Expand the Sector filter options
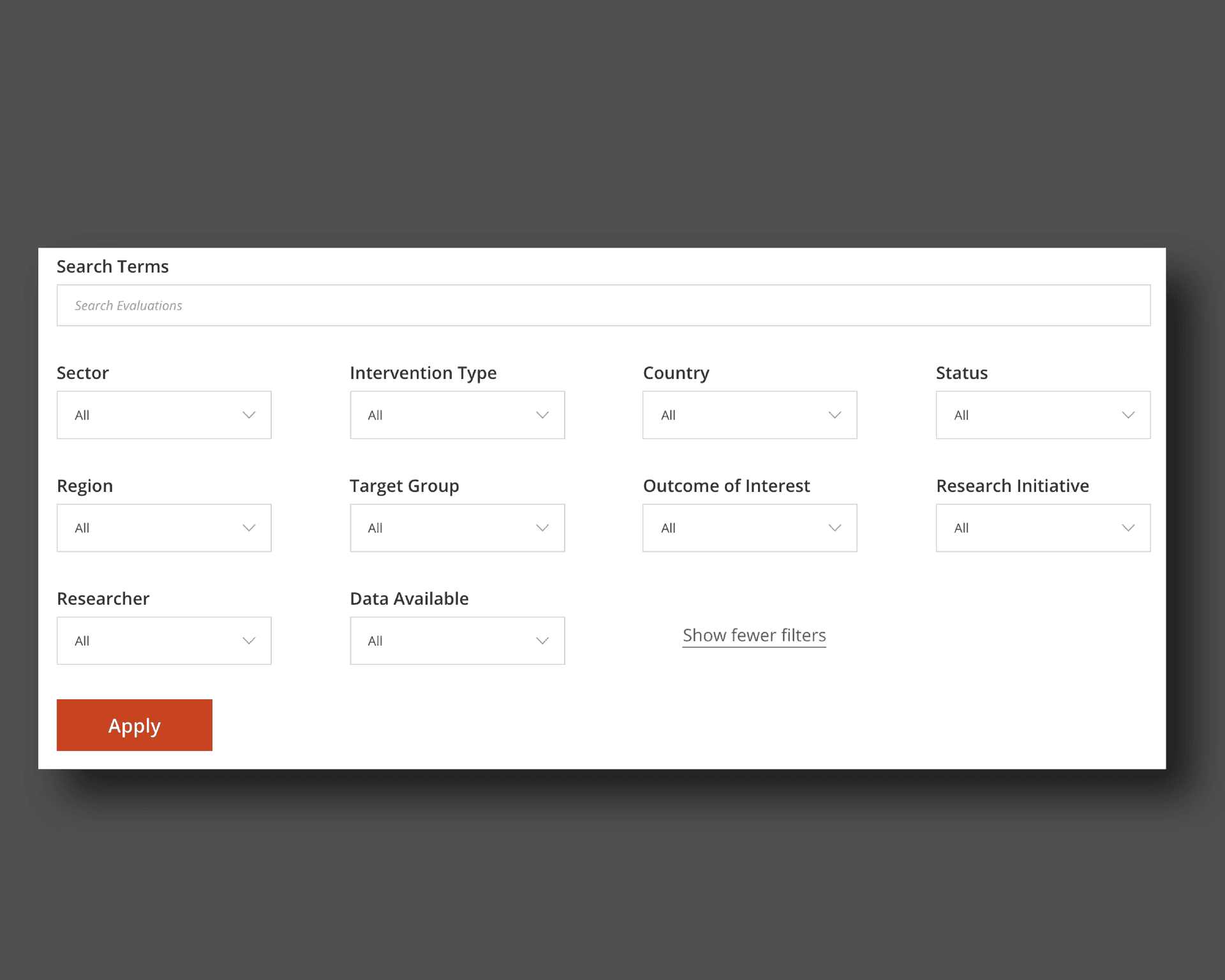 tap(164, 414)
